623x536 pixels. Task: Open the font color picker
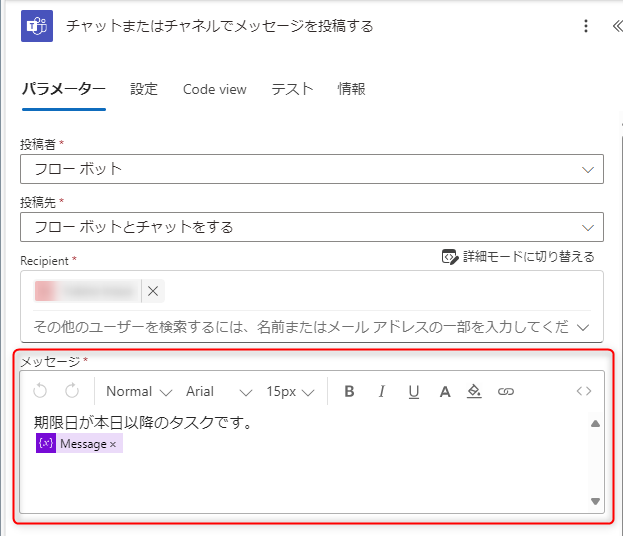coord(445,392)
